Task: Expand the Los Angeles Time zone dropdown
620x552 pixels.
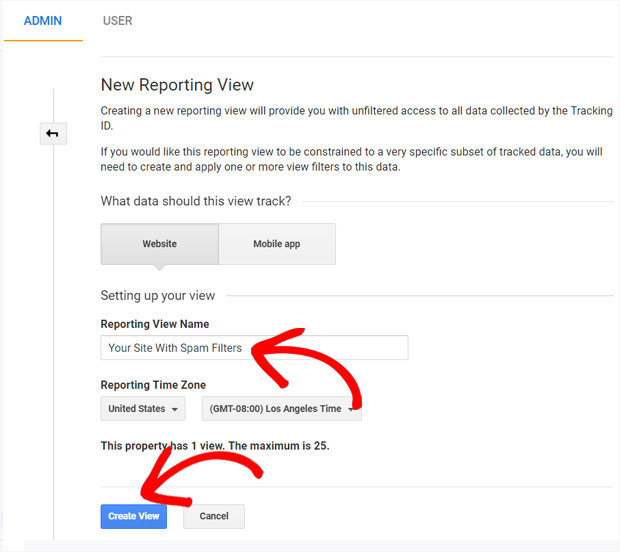Action: pos(280,409)
